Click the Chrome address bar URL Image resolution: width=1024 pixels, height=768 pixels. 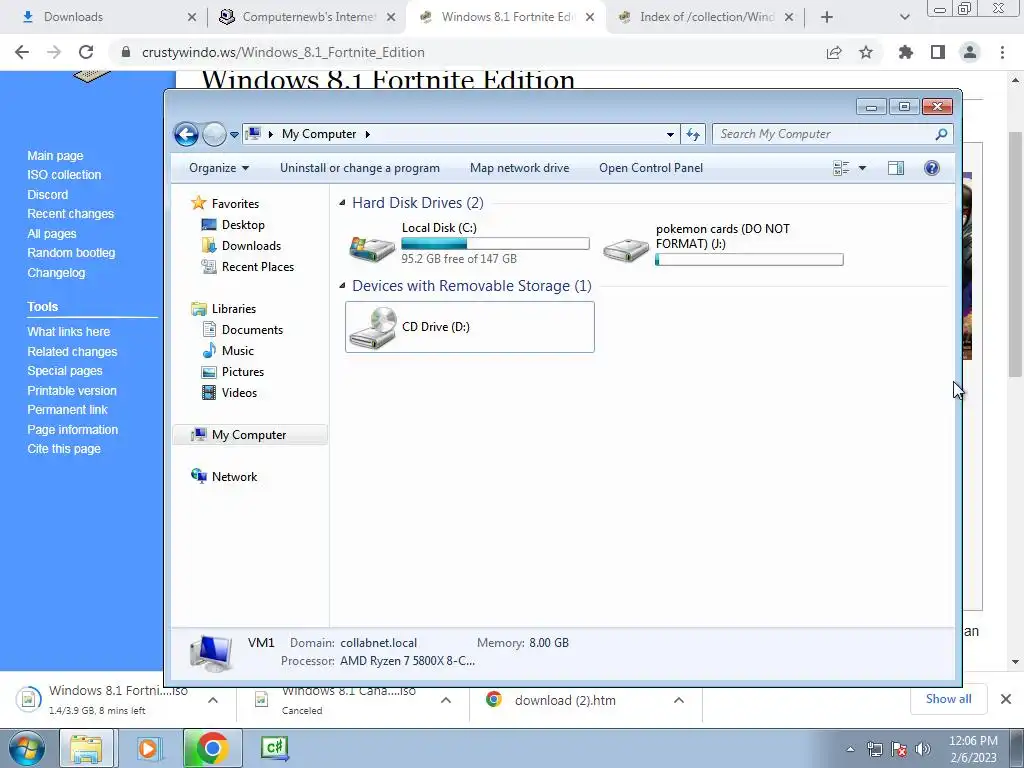click(283, 52)
